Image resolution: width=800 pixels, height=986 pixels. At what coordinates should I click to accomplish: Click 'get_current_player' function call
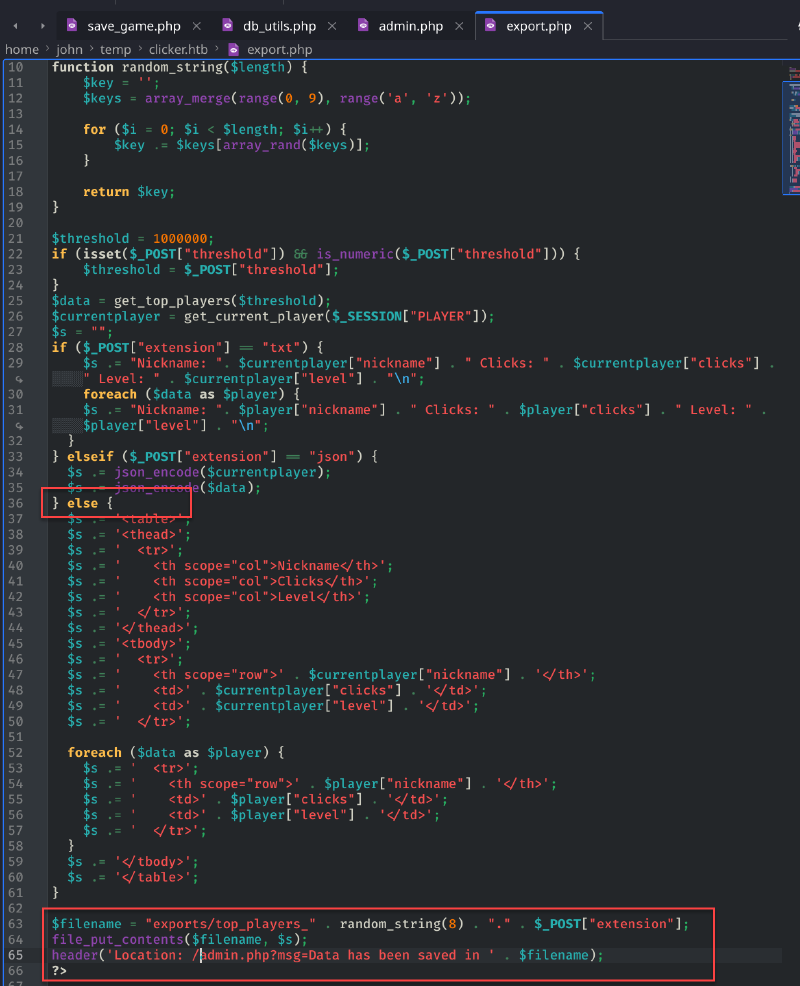[253, 316]
